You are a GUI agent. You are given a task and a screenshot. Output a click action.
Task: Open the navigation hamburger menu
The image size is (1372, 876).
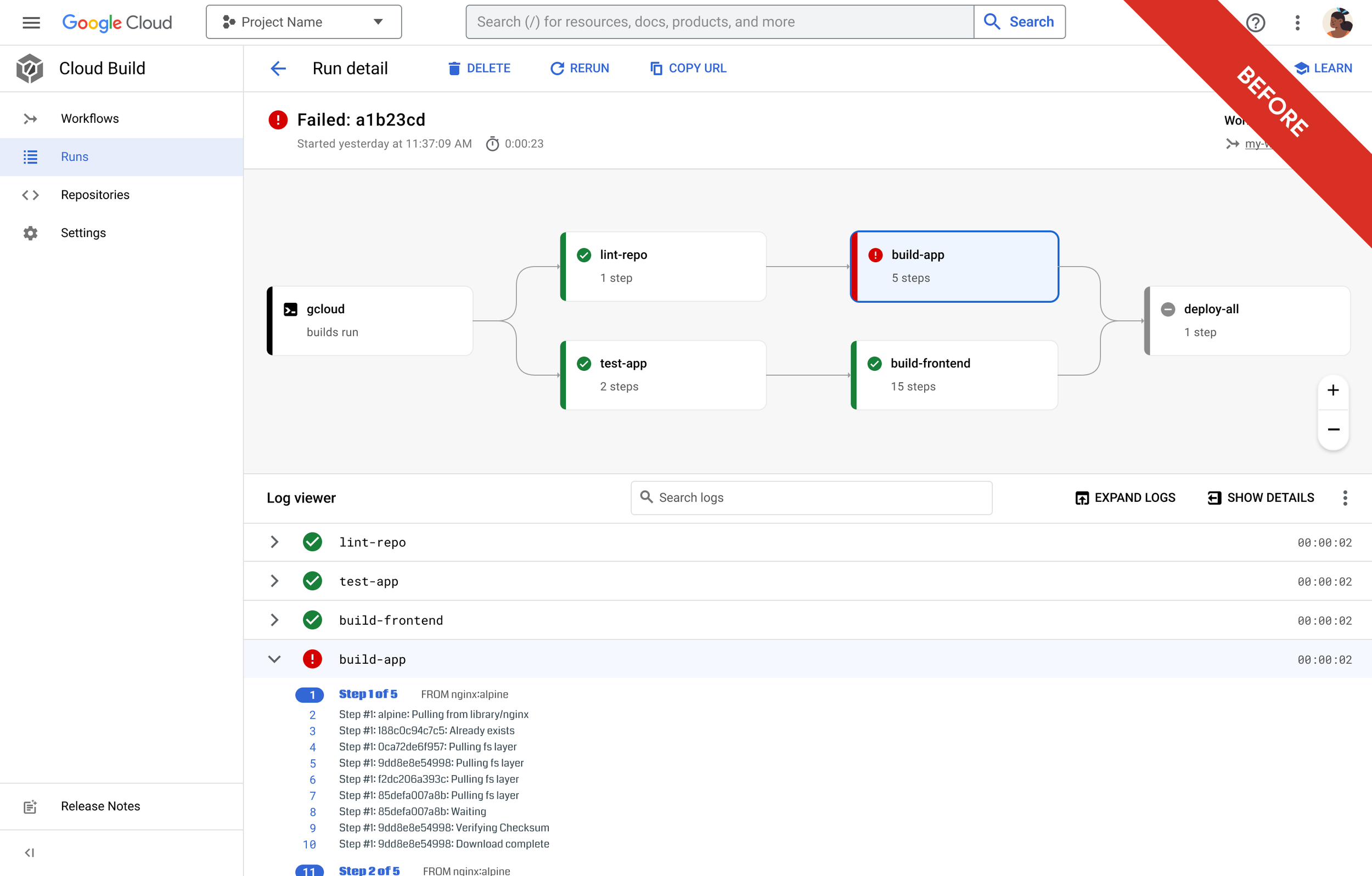click(31, 22)
